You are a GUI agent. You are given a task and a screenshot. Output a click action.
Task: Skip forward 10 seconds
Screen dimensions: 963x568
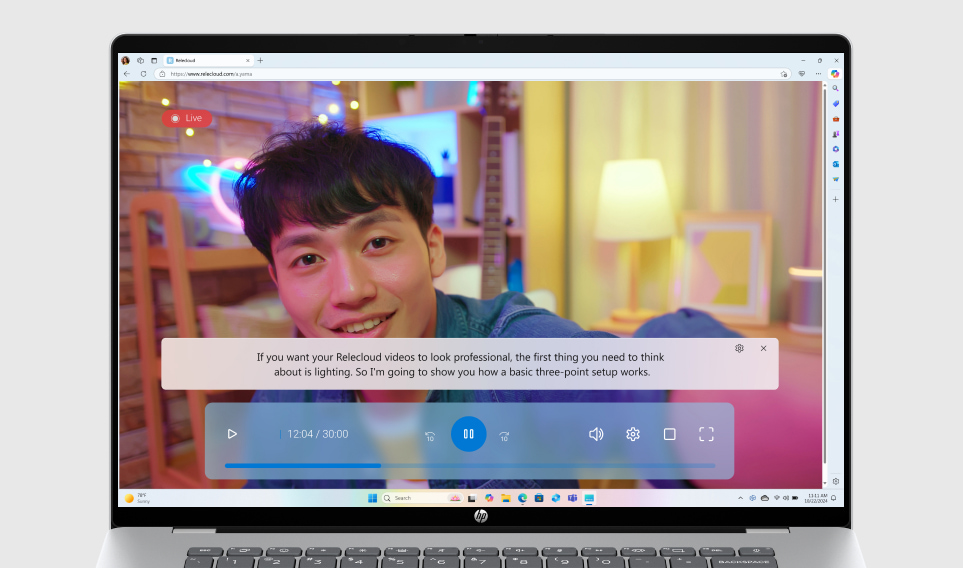point(504,436)
